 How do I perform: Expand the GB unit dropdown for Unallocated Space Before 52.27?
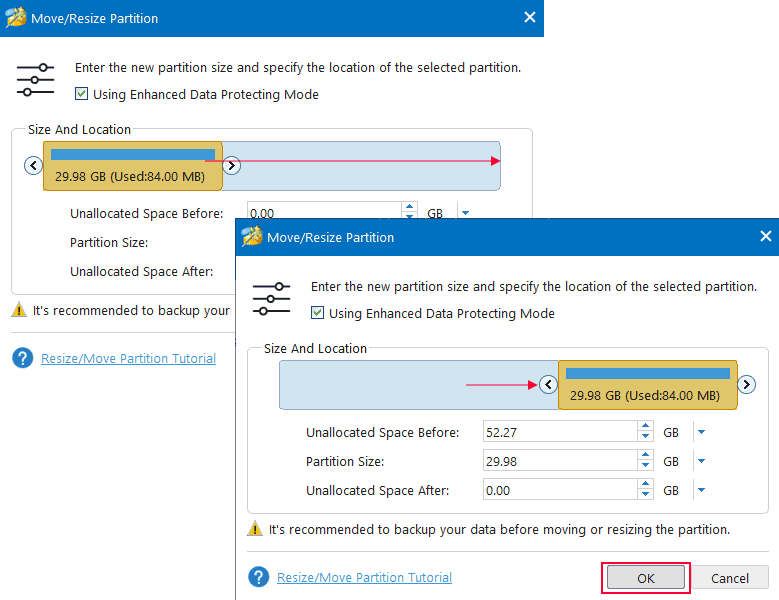click(x=701, y=433)
